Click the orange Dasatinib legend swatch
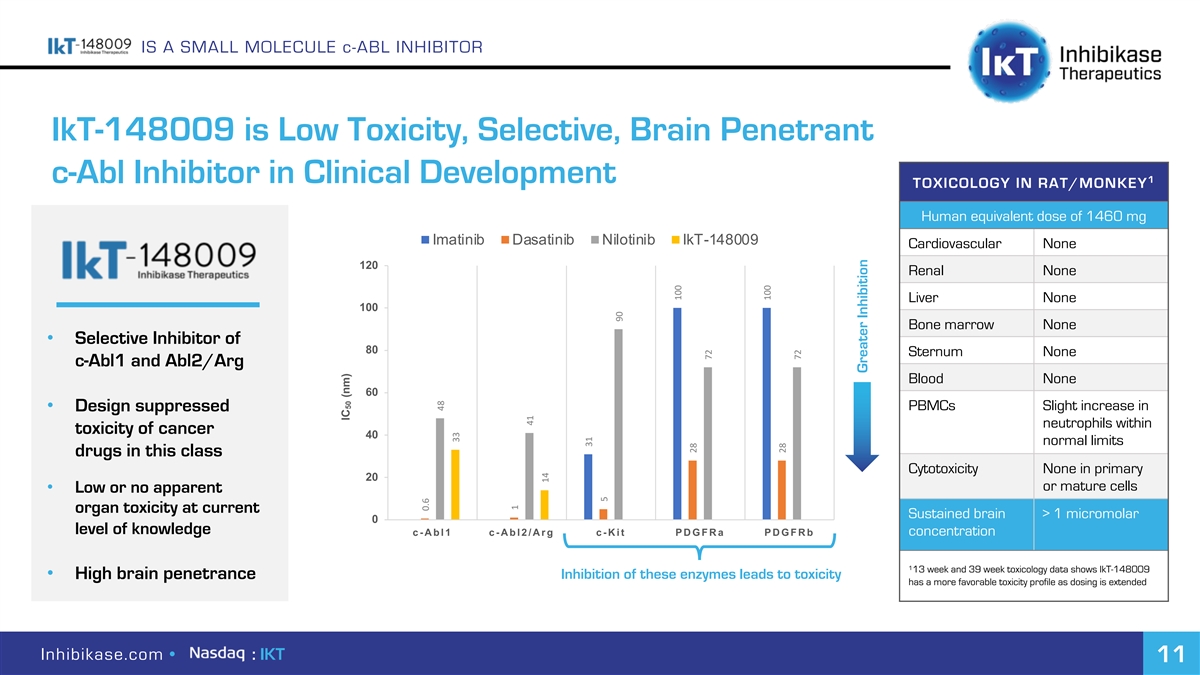This screenshot has height=675, width=1200. [x=505, y=240]
